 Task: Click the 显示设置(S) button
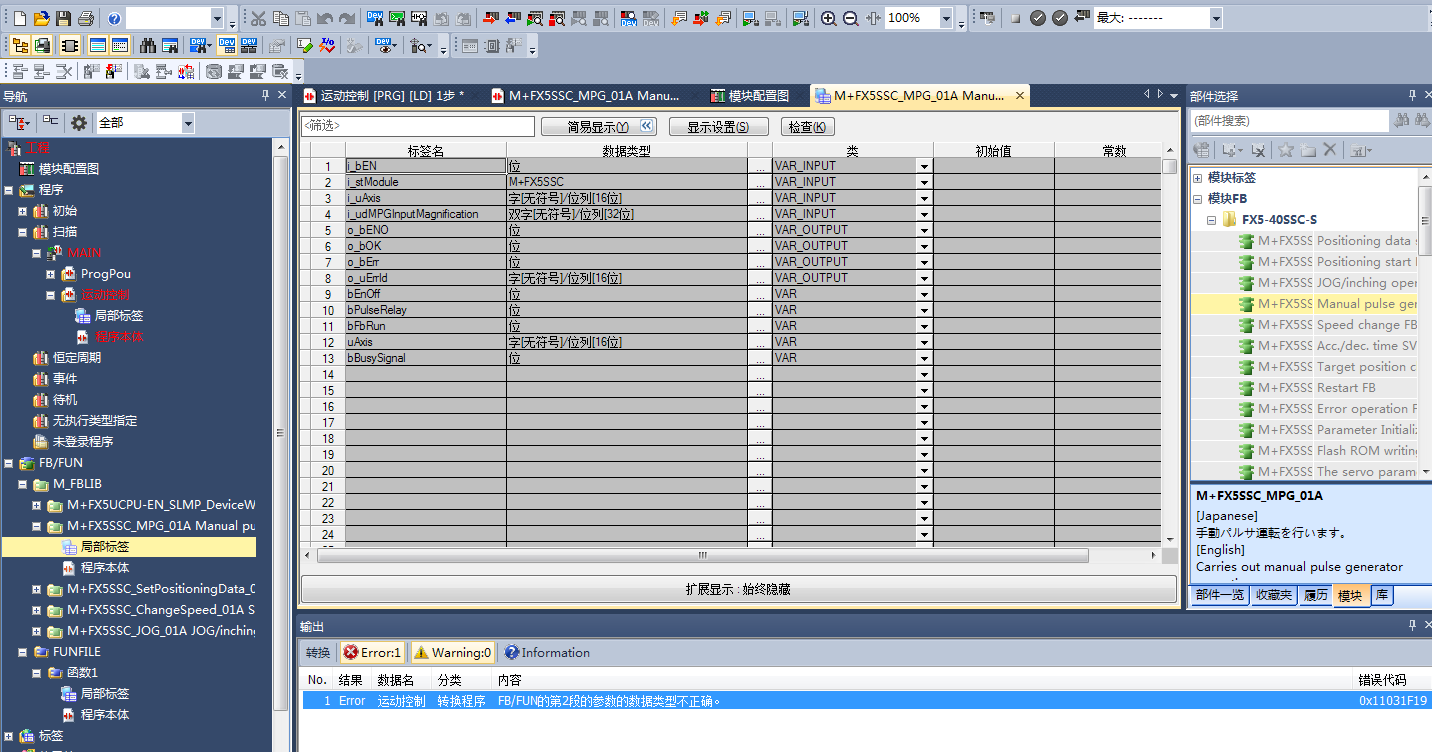(719, 127)
